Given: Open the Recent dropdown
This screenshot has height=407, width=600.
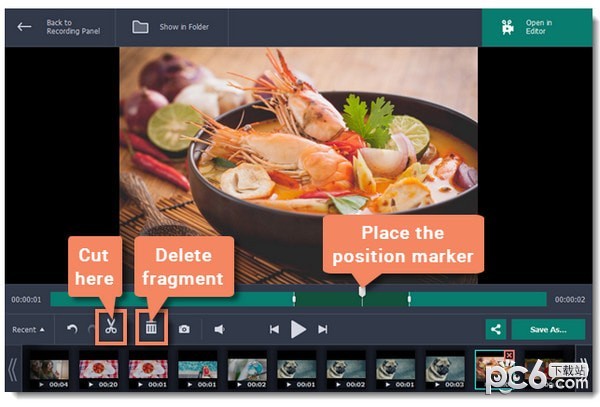Looking at the screenshot, I should tap(28, 328).
